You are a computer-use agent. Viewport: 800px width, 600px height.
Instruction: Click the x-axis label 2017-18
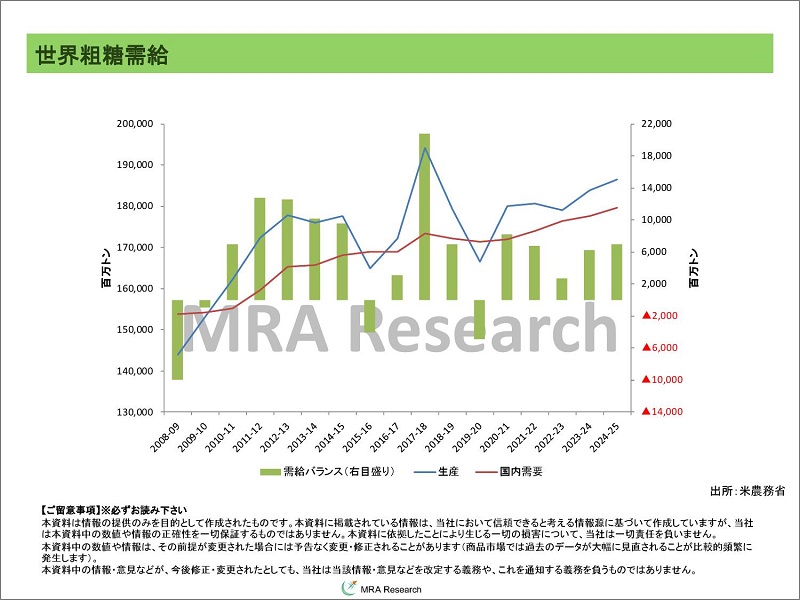pyautogui.click(x=412, y=437)
